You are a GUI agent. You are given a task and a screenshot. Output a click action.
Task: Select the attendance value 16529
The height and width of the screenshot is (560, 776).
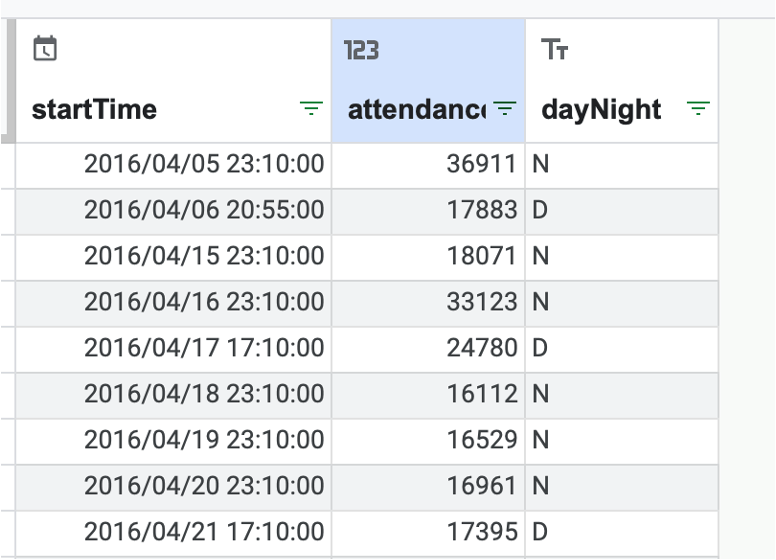tap(429, 442)
